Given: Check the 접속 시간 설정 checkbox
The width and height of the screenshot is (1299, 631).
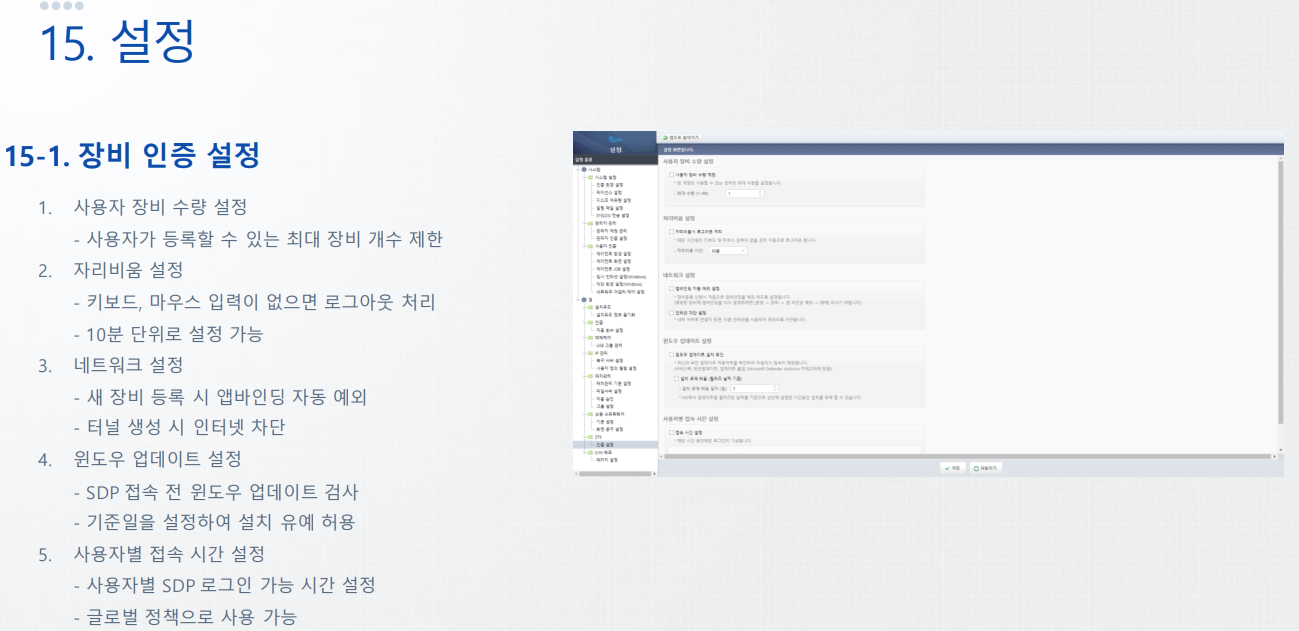Looking at the screenshot, I should click(x=672, y=432).
